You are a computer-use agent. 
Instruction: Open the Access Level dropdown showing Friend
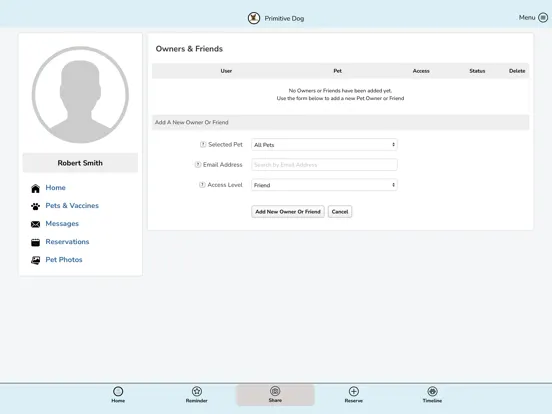pos(324,185)
